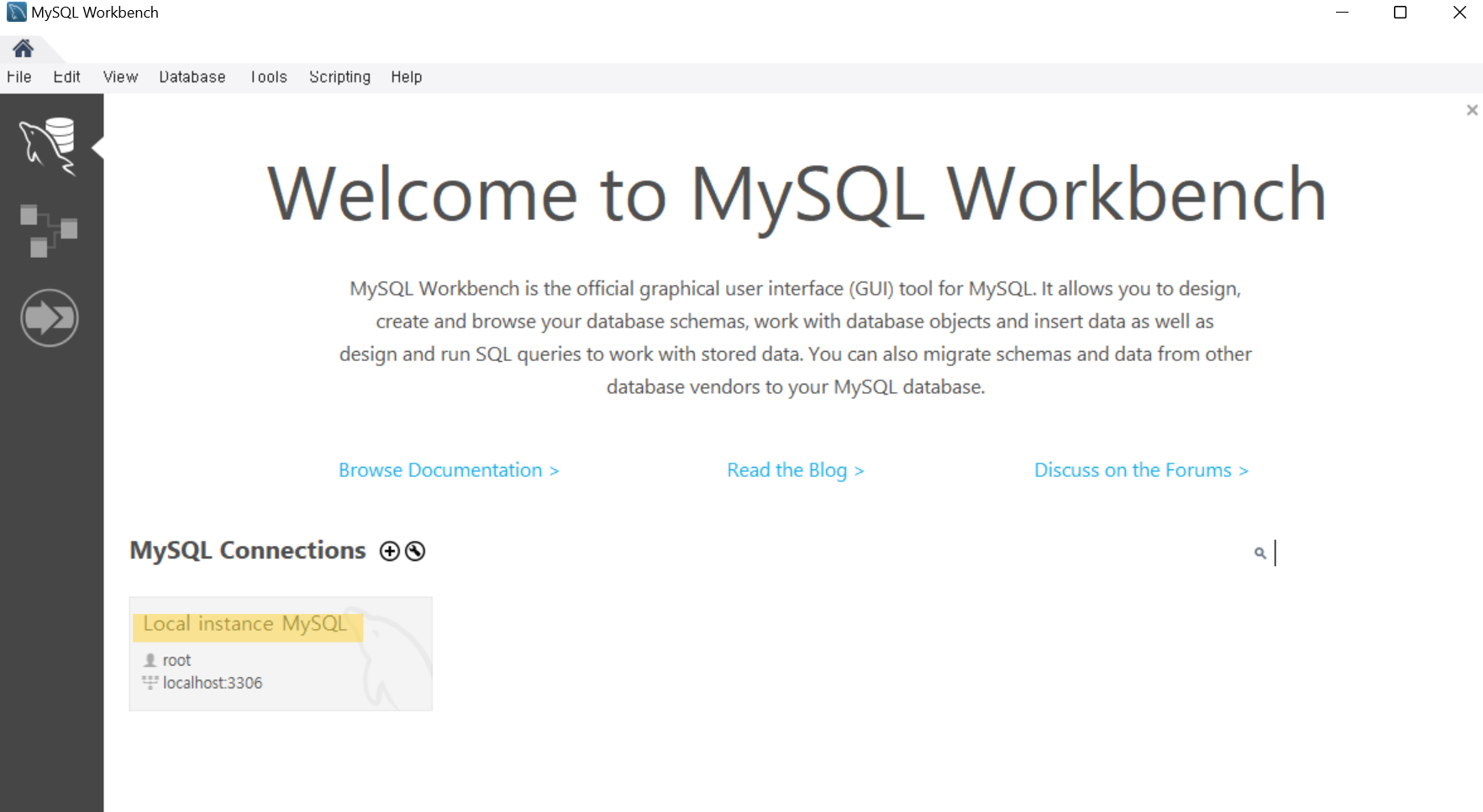Close the welcome message panel
Screen dimensions: 1483x812
1471,110
